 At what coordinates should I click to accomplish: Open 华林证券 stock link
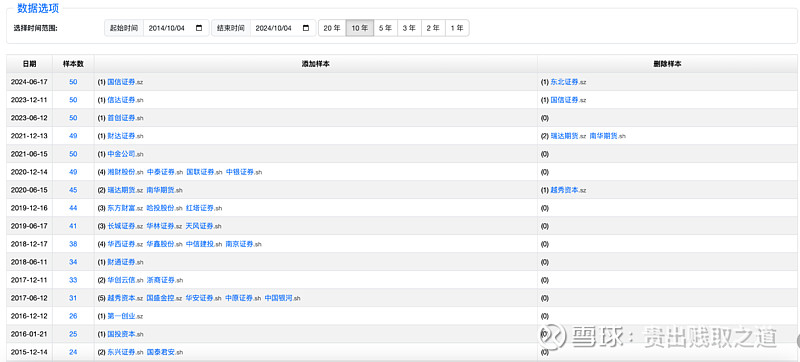(161, 226)
